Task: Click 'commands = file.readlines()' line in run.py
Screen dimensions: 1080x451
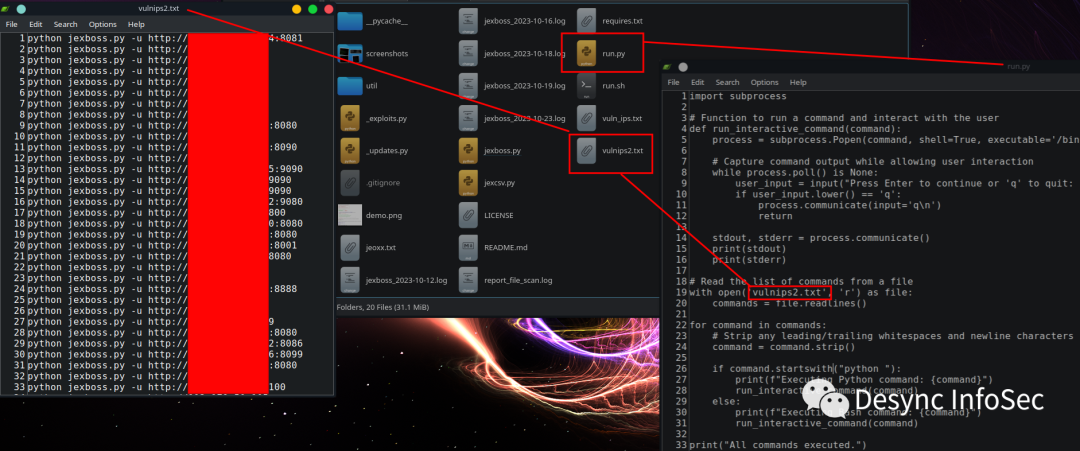Action: pyautogui.click(x=789, y=303)
